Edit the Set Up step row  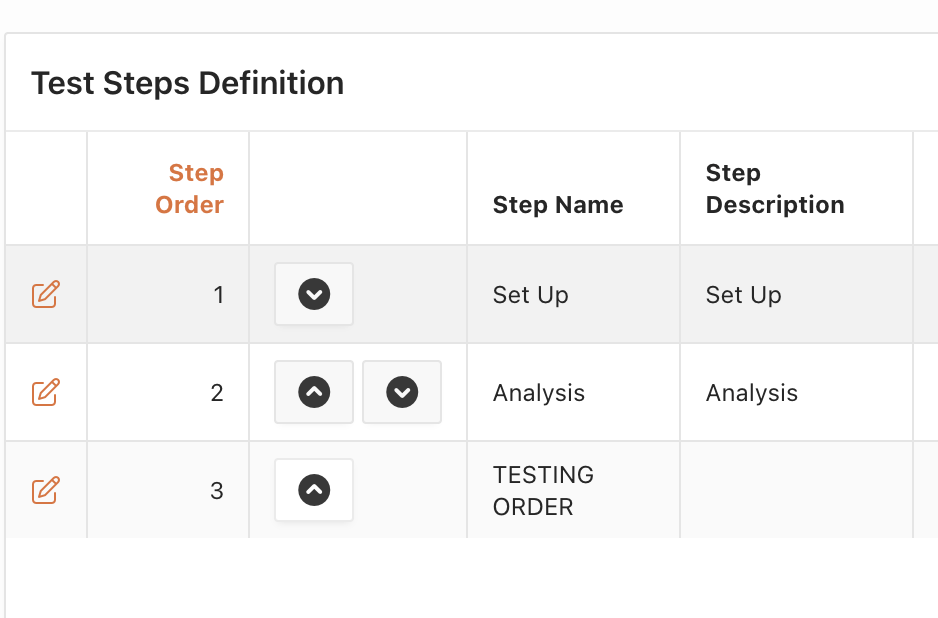point(45,294)
